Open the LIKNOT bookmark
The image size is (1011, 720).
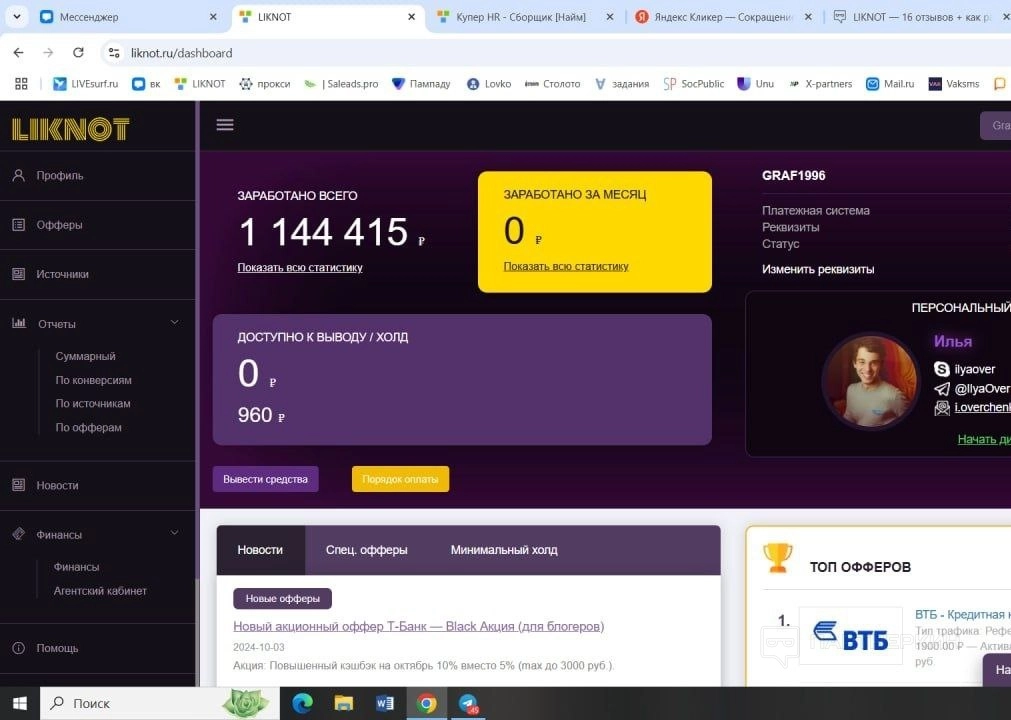[x=200, y=84]
